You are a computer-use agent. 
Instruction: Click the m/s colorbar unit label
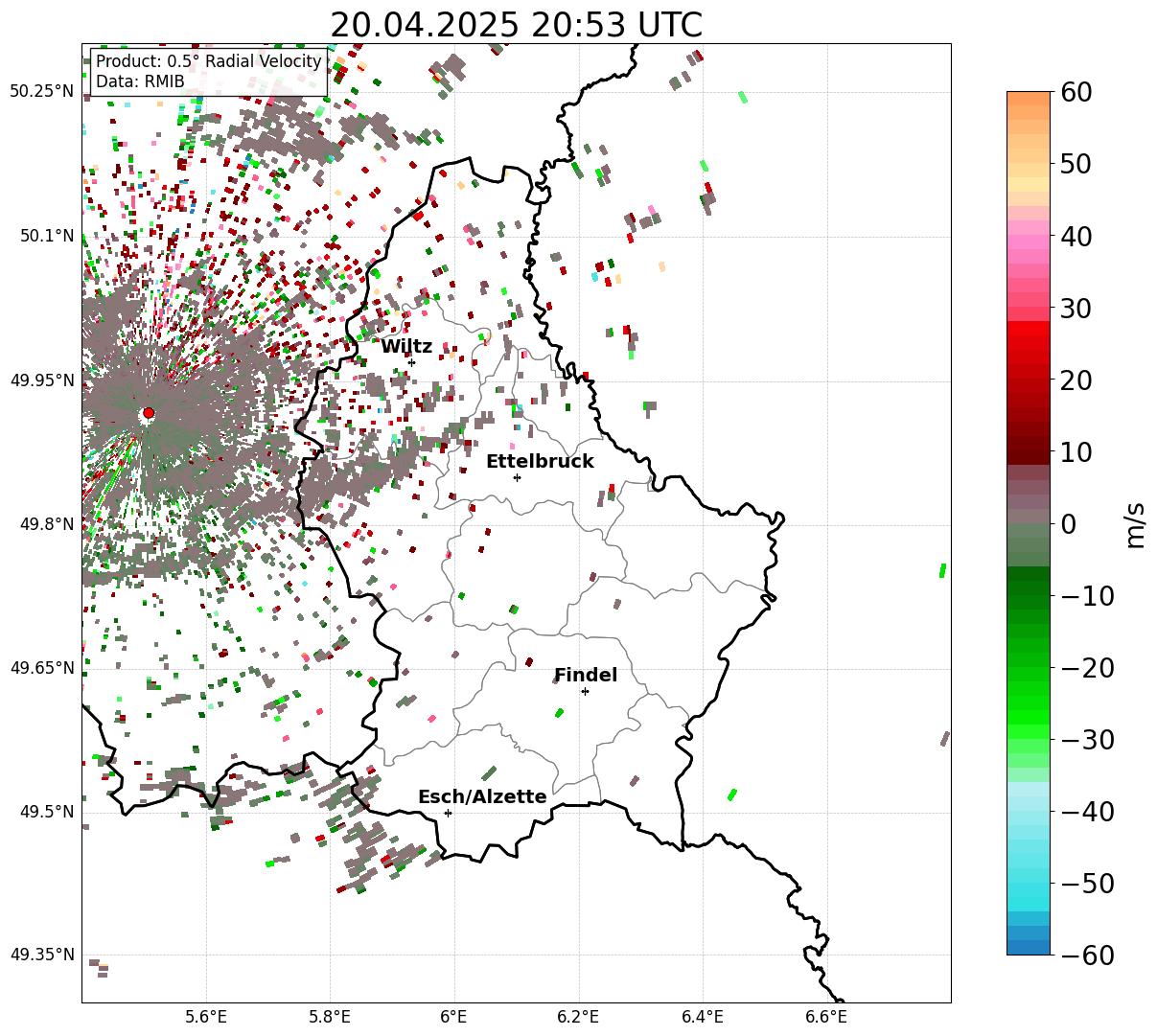(x=1136, y=523)
